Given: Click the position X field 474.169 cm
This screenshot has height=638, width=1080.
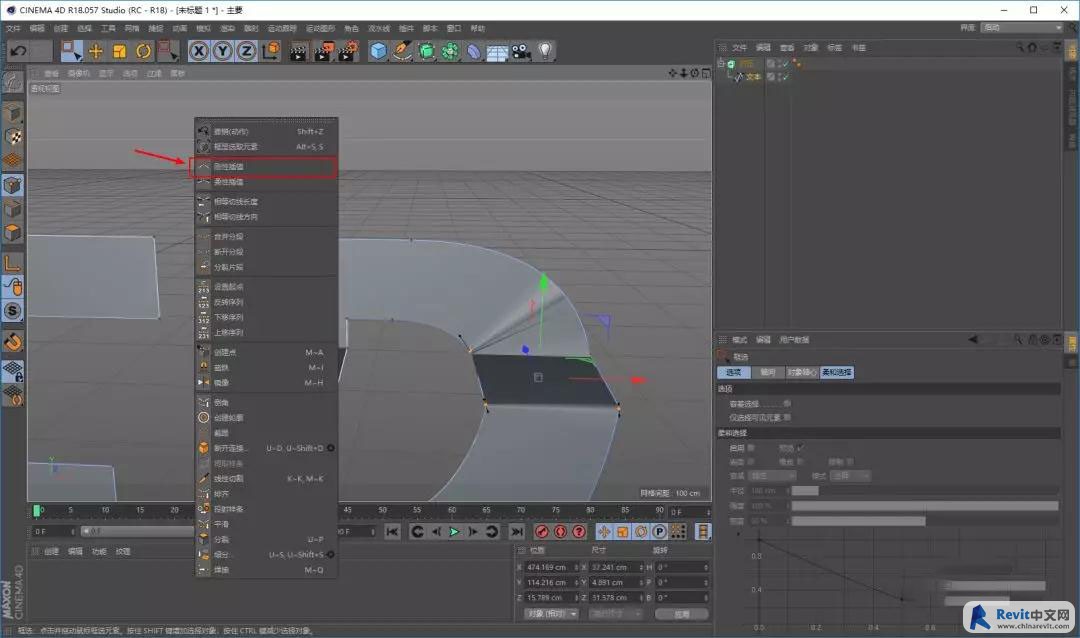Looking at the screenshot, I should (550, 567).
